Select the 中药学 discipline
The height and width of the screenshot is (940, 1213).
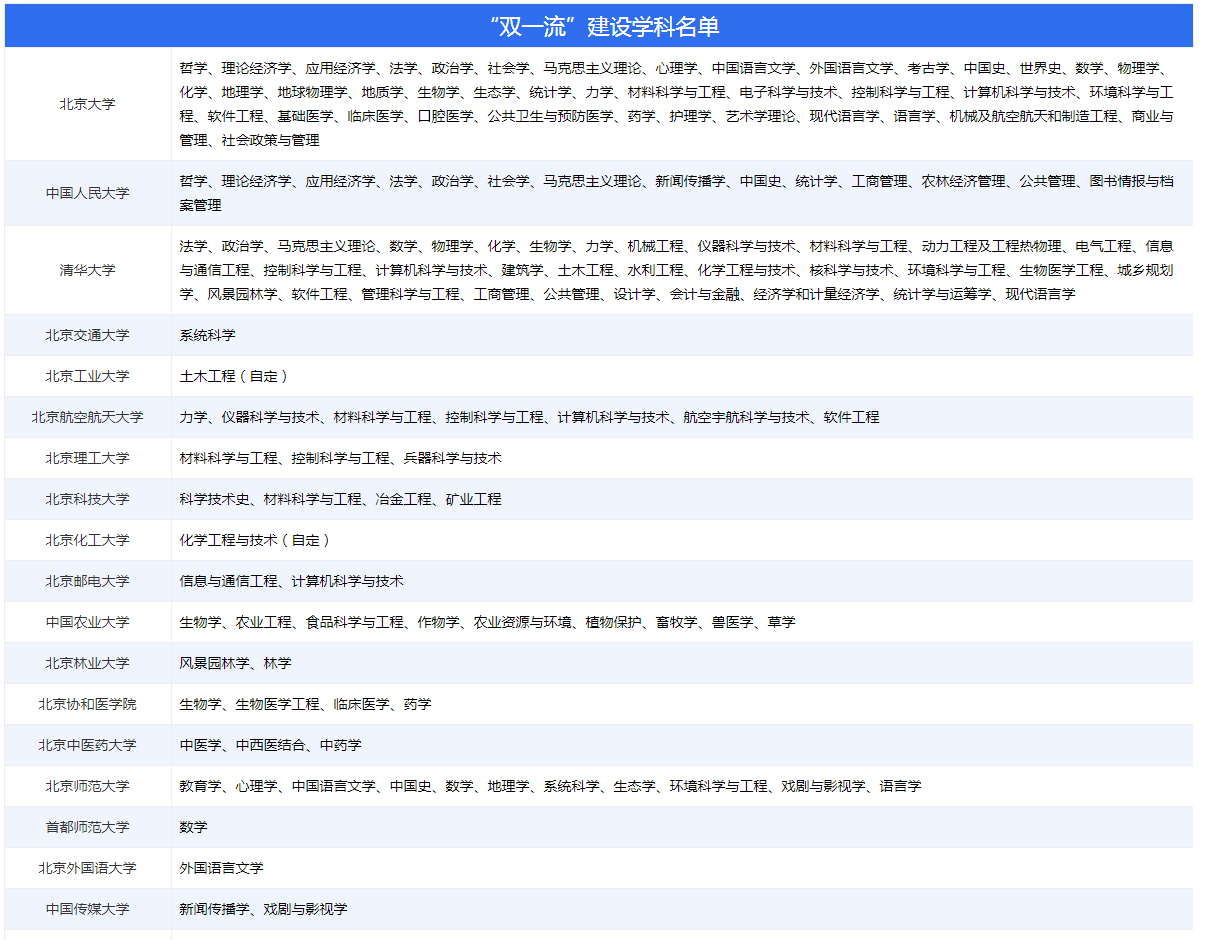click(341, 745)
